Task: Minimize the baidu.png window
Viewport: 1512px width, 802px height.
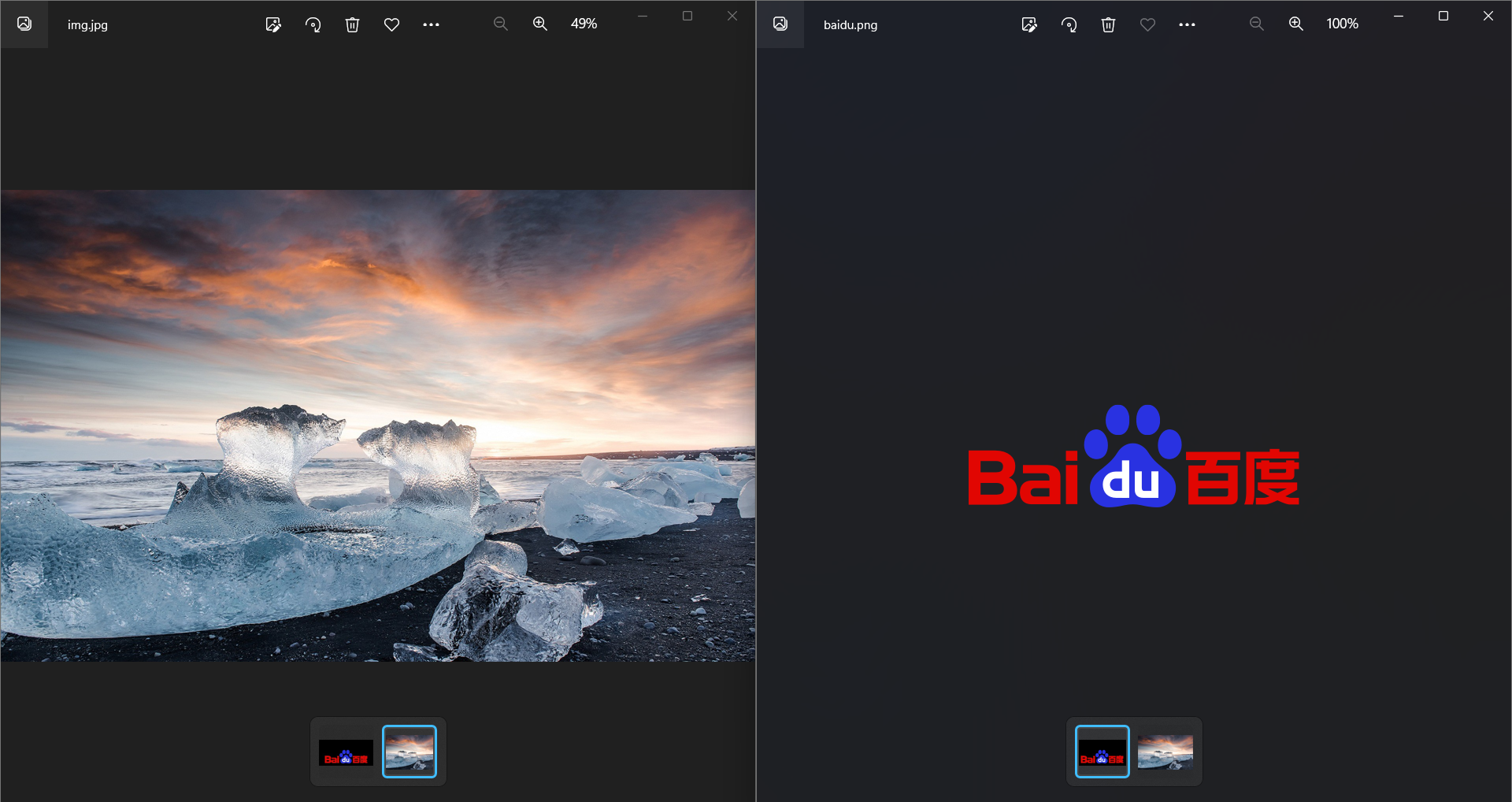Action: pos(1399,16)
